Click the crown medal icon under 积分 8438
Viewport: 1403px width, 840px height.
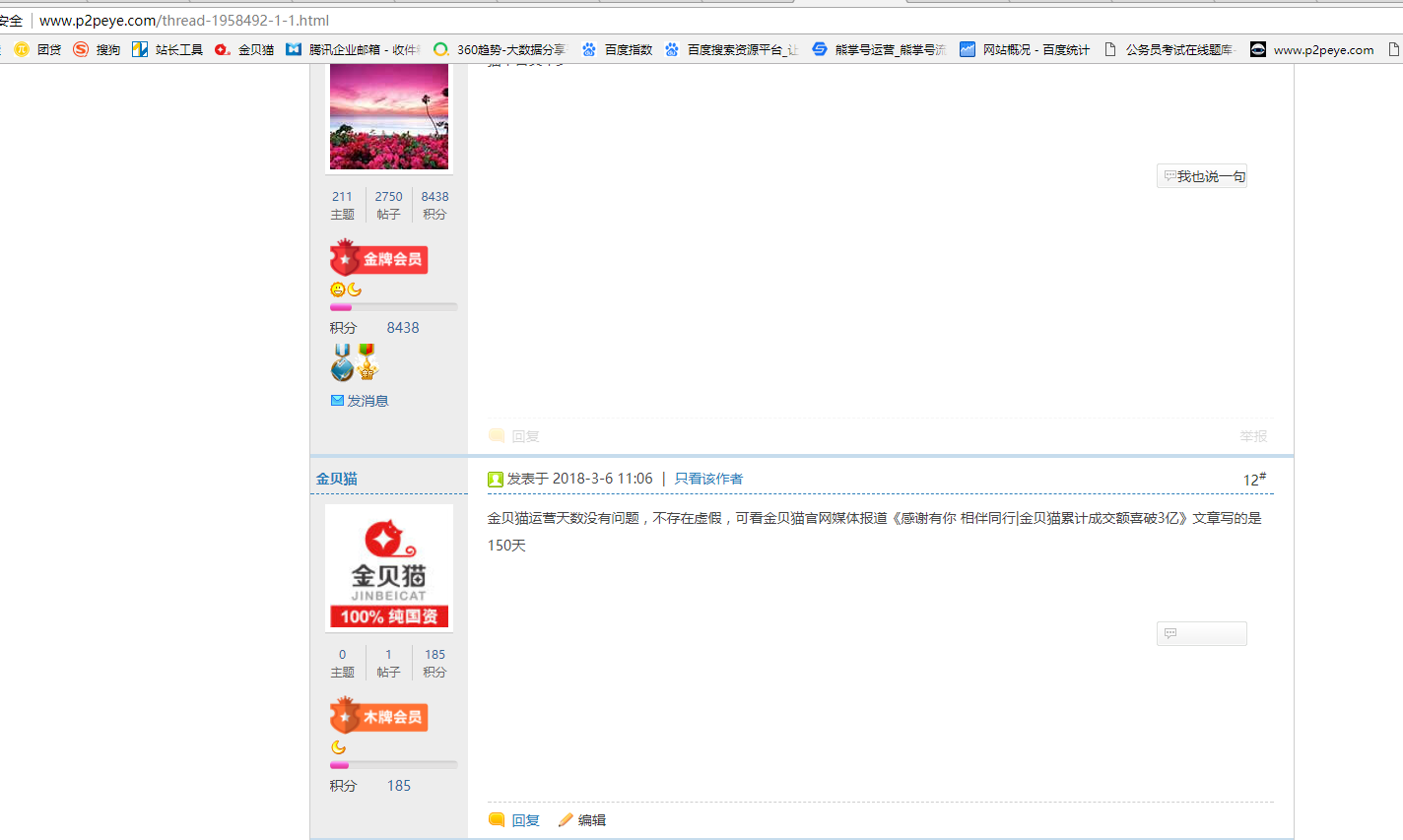click(x=367, y=362)
